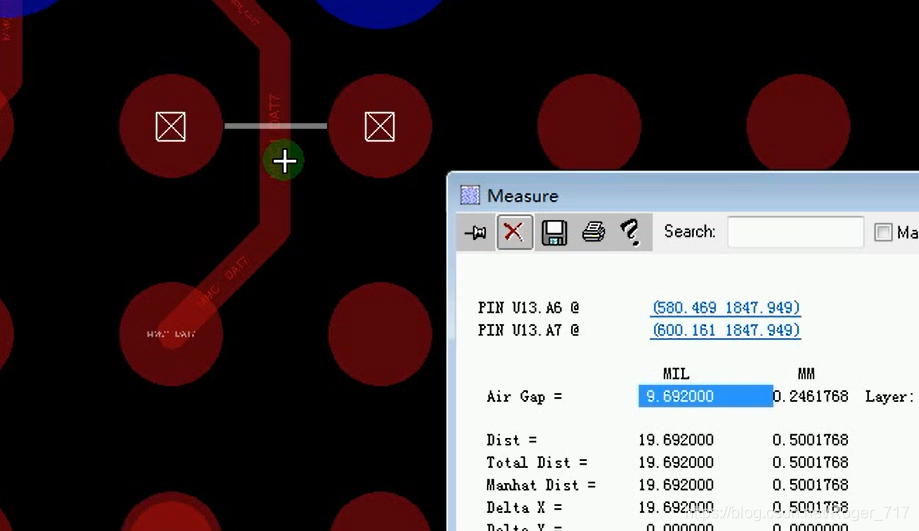The width and height of the screenshot is (919, 531).
Task: Open the U13.A7 coordinate link
Action: 725,330
